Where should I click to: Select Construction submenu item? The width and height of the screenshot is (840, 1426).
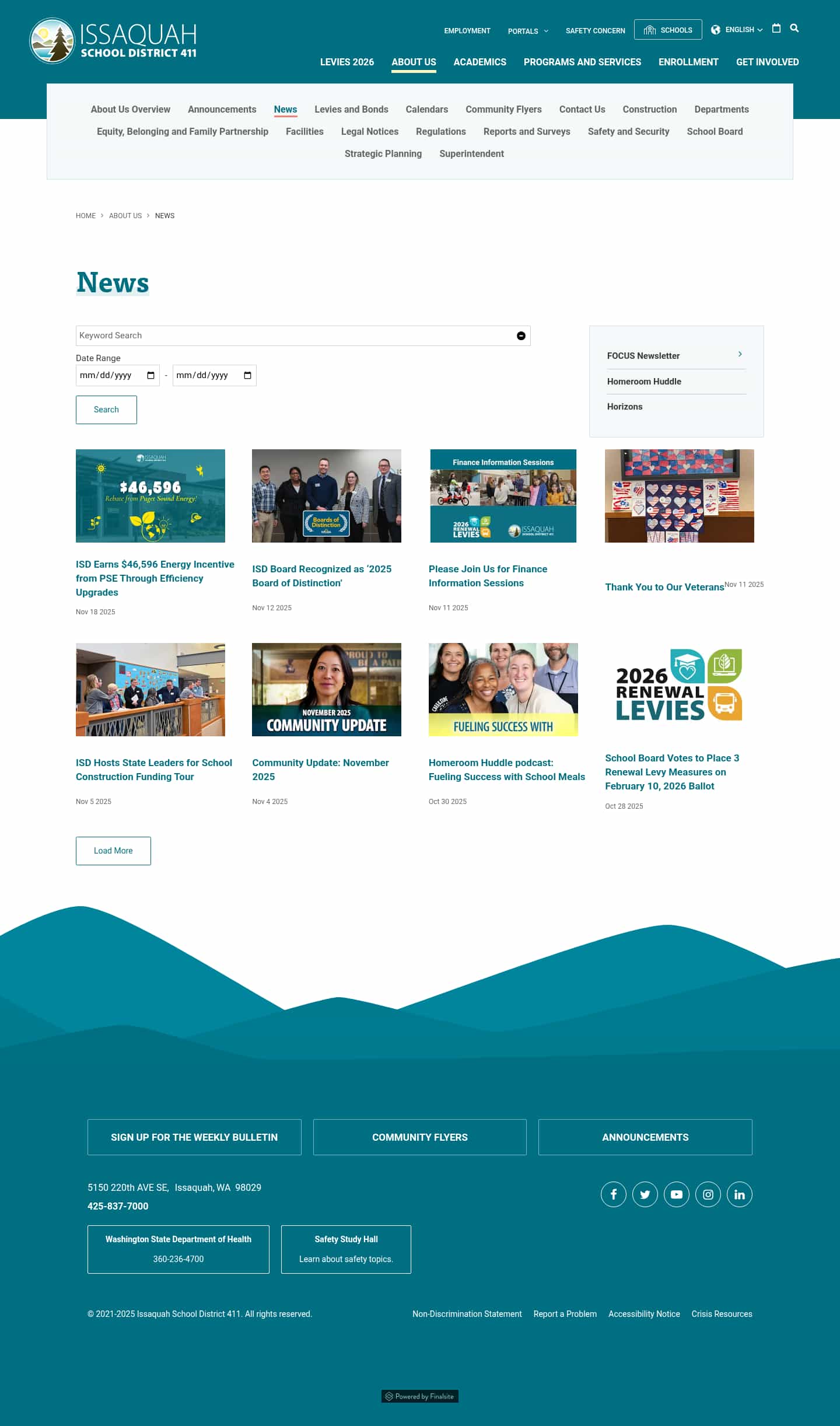pos(650,110)
